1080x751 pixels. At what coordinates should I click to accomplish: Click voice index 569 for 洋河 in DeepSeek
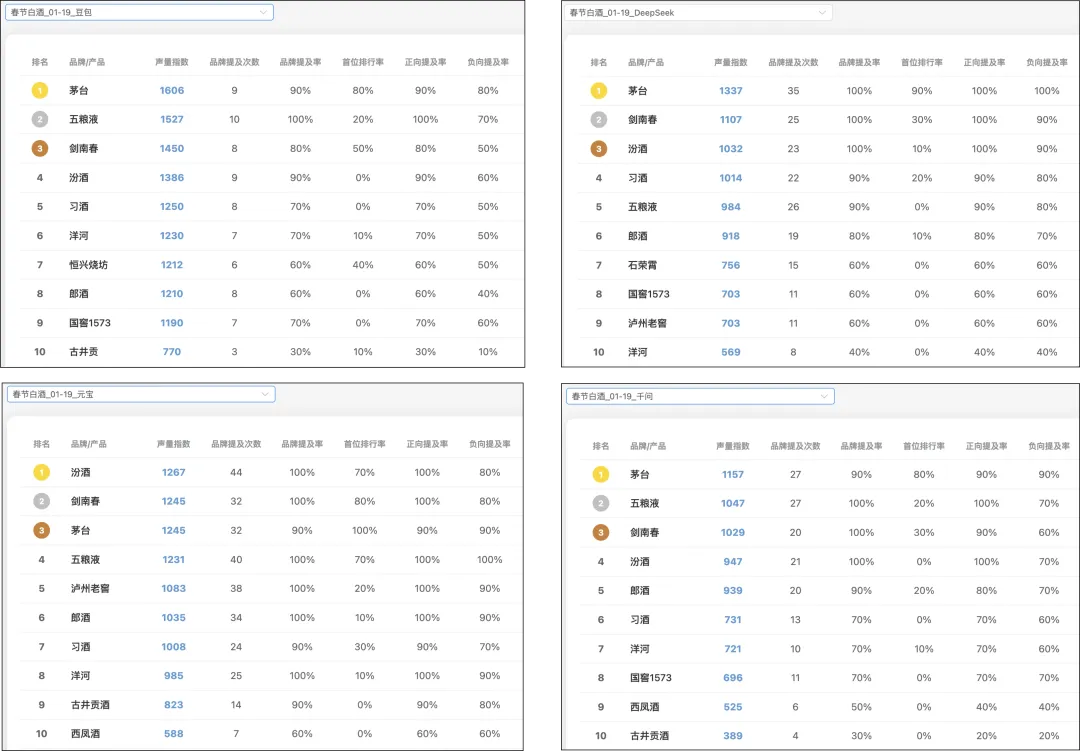[x=731, y=352]
